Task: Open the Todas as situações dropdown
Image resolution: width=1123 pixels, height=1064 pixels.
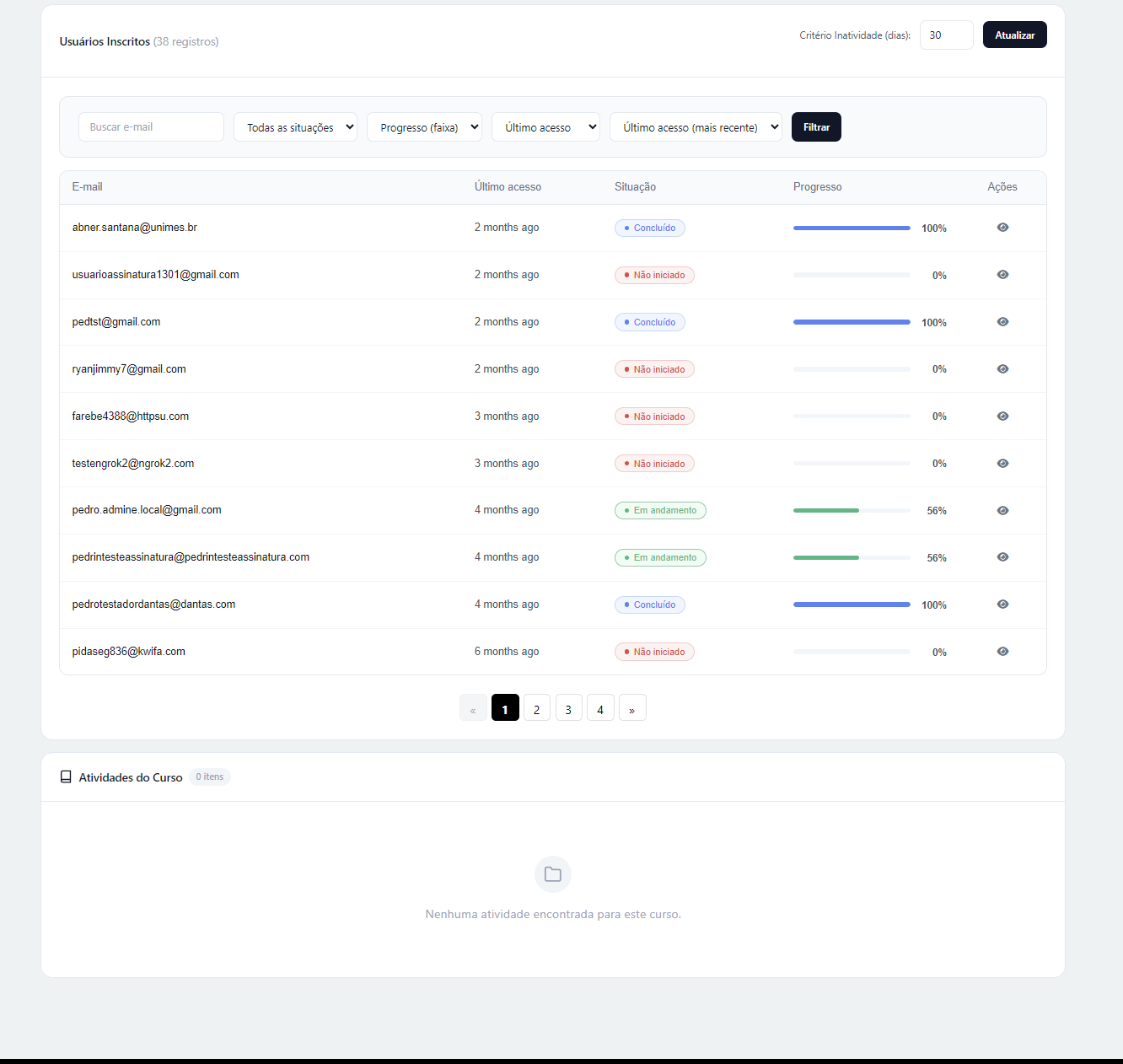Action: click(x=295, y=127)
